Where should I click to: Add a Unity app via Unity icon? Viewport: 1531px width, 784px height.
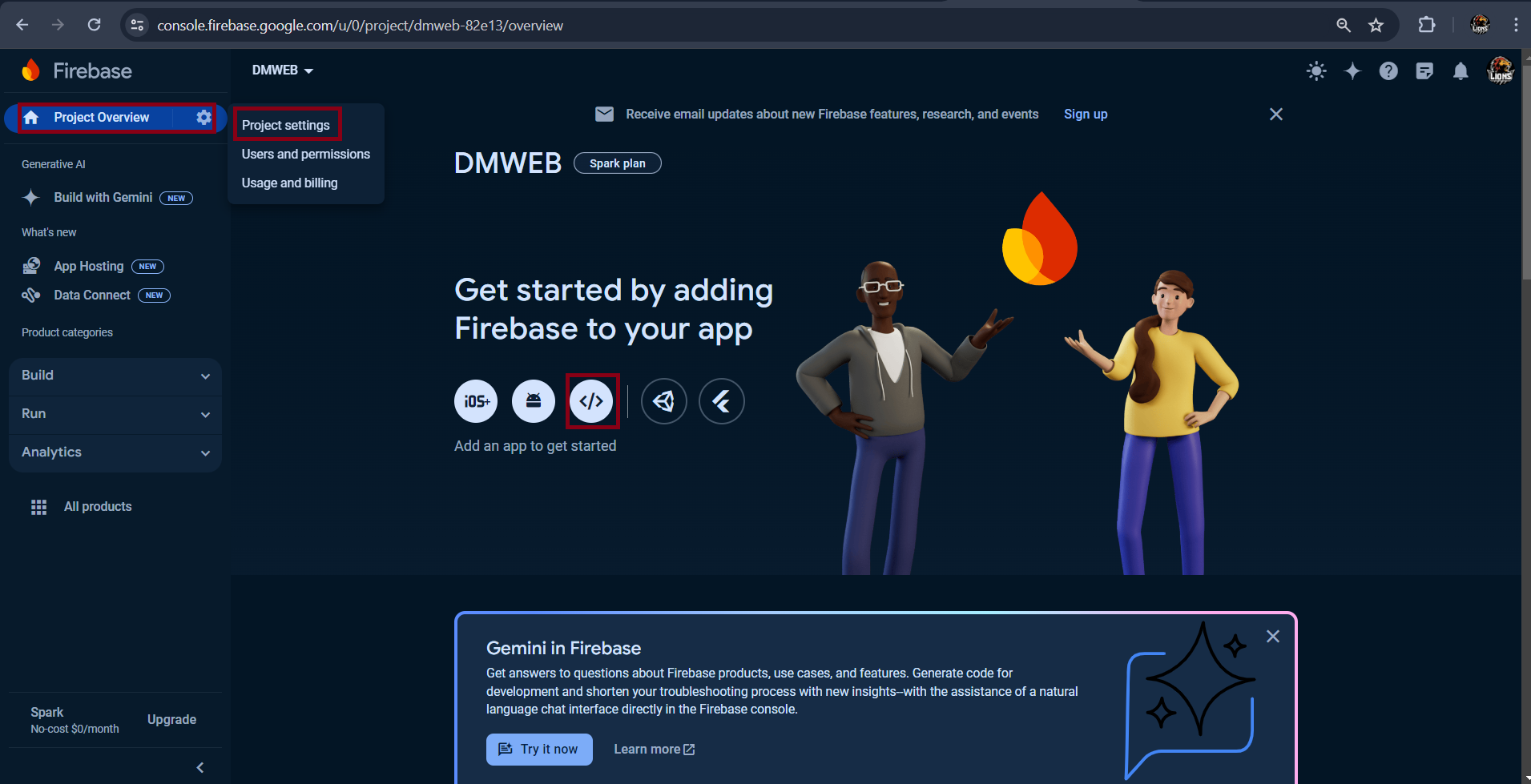coord(663,401)
